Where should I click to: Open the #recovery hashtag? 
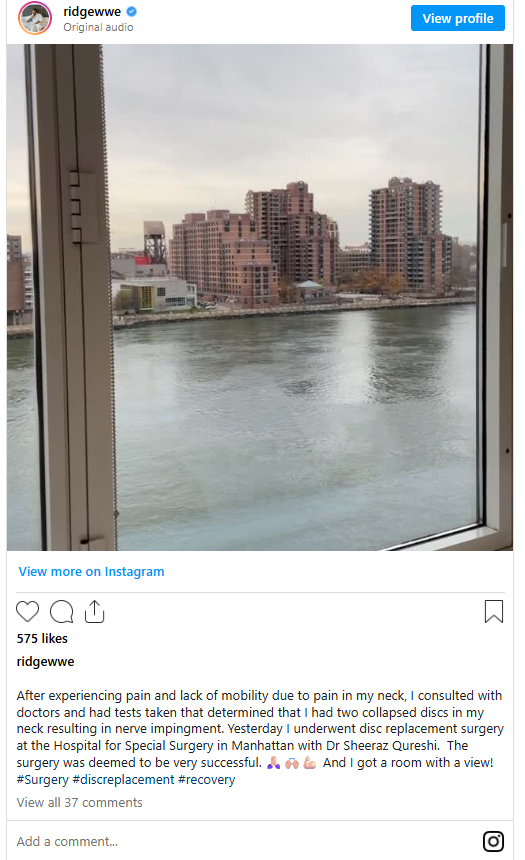click(x=207, y=779)
